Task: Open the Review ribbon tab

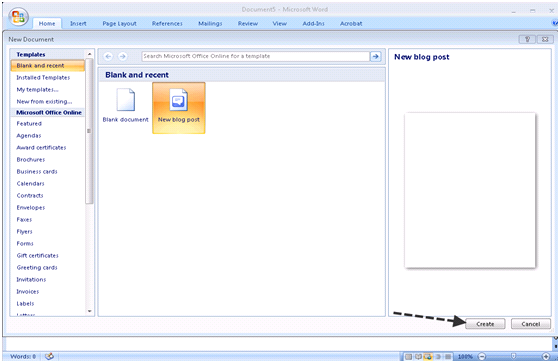Action: click(x=248, y=24)
